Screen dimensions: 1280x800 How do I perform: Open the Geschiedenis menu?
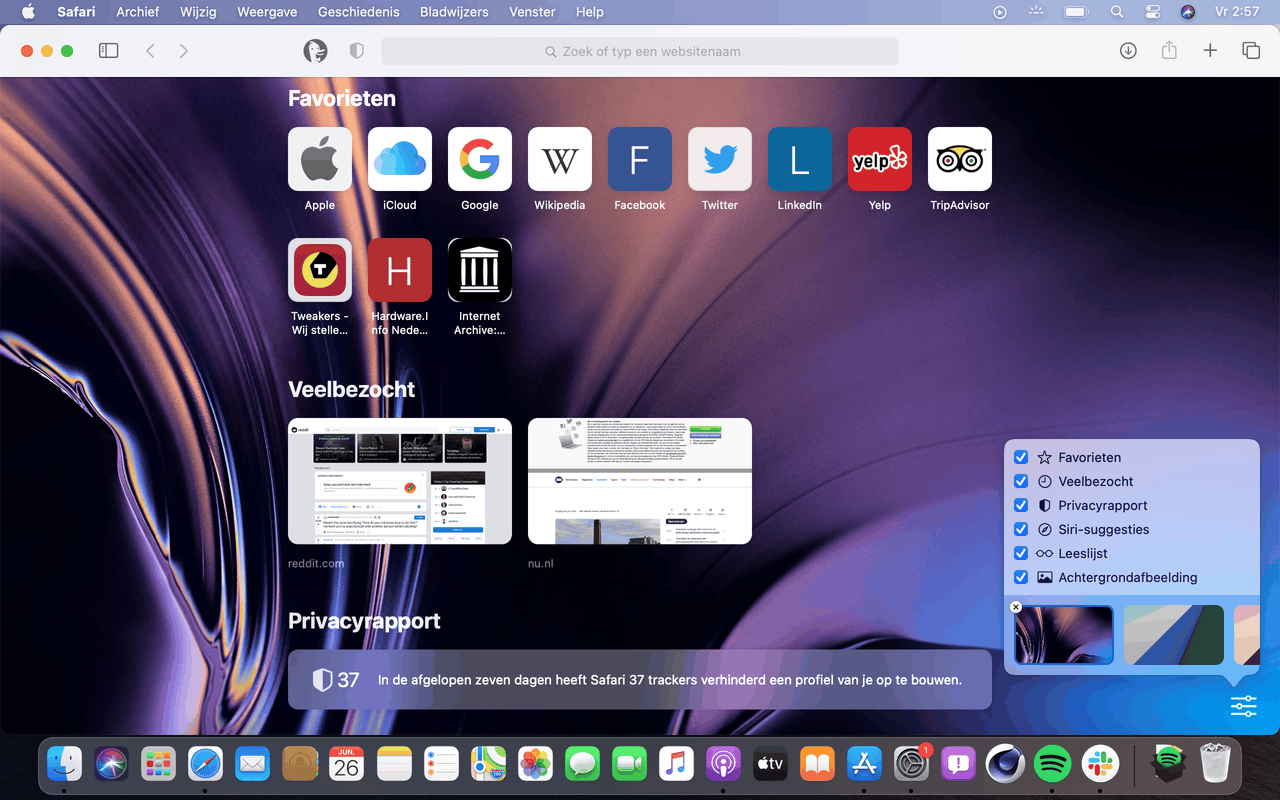pyautogui.click(x=358, y=12)
